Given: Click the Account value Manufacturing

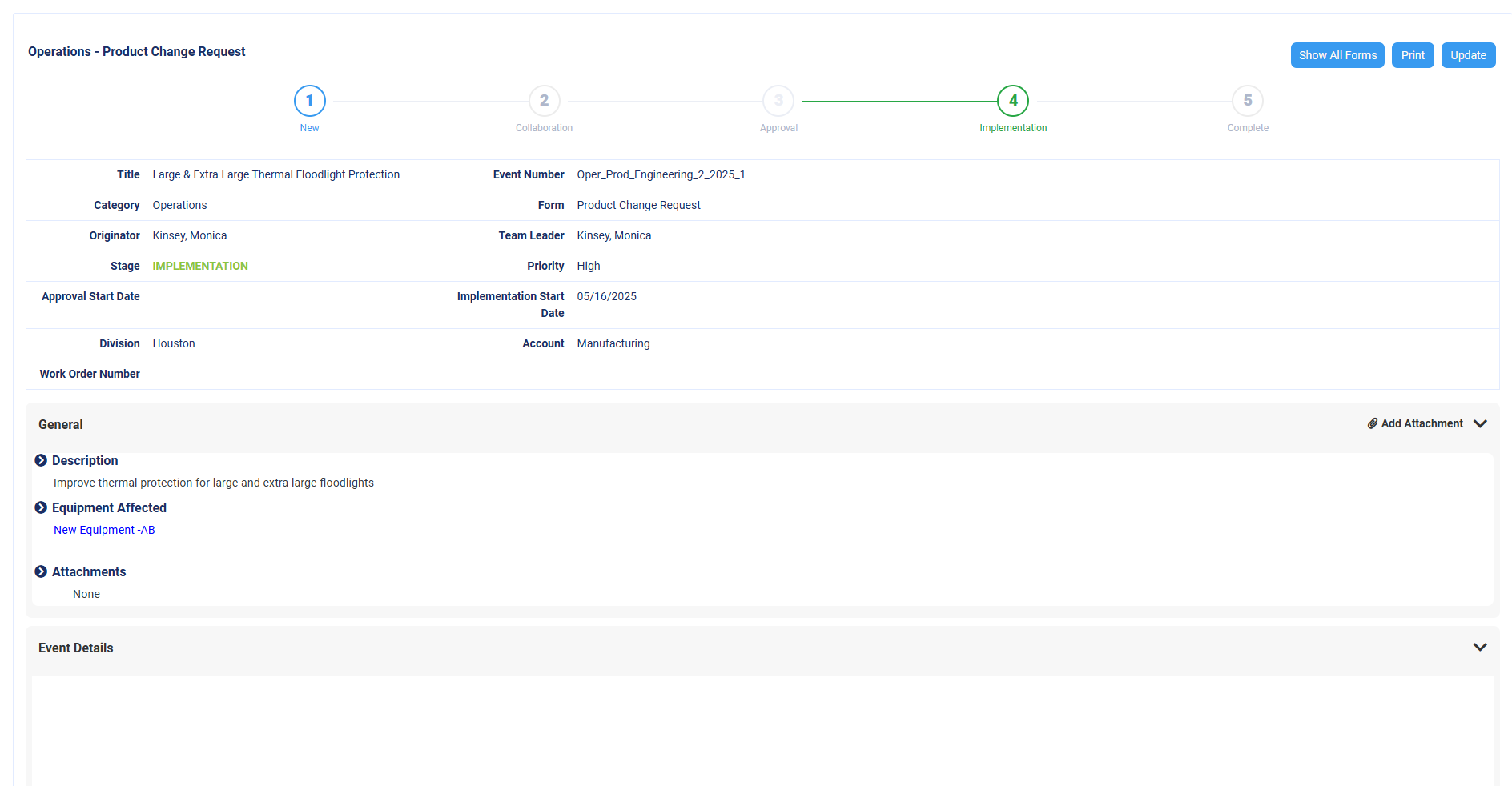Looking at the screenshot, I should coord(613,343).
